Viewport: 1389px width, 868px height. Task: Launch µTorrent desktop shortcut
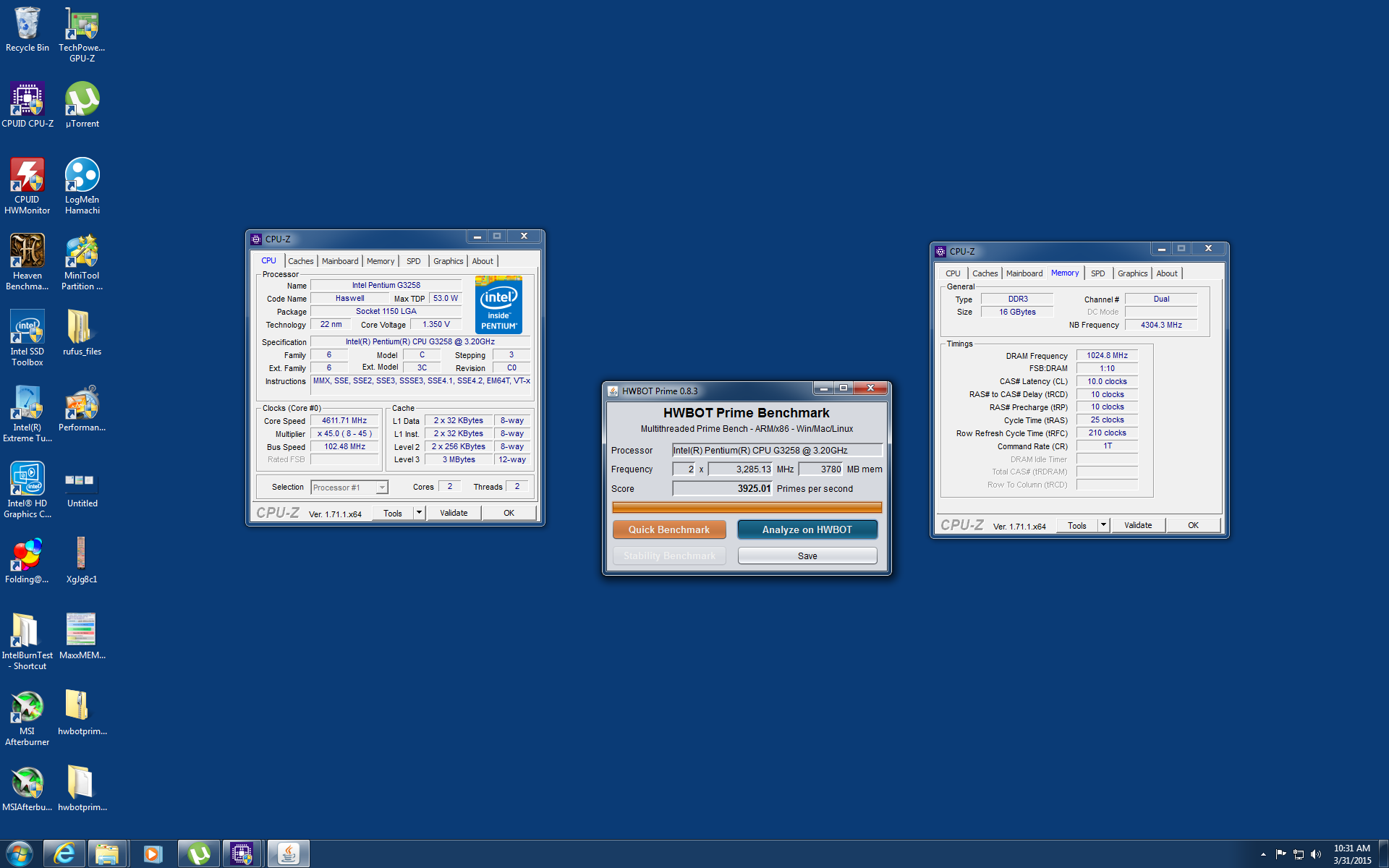82,106
